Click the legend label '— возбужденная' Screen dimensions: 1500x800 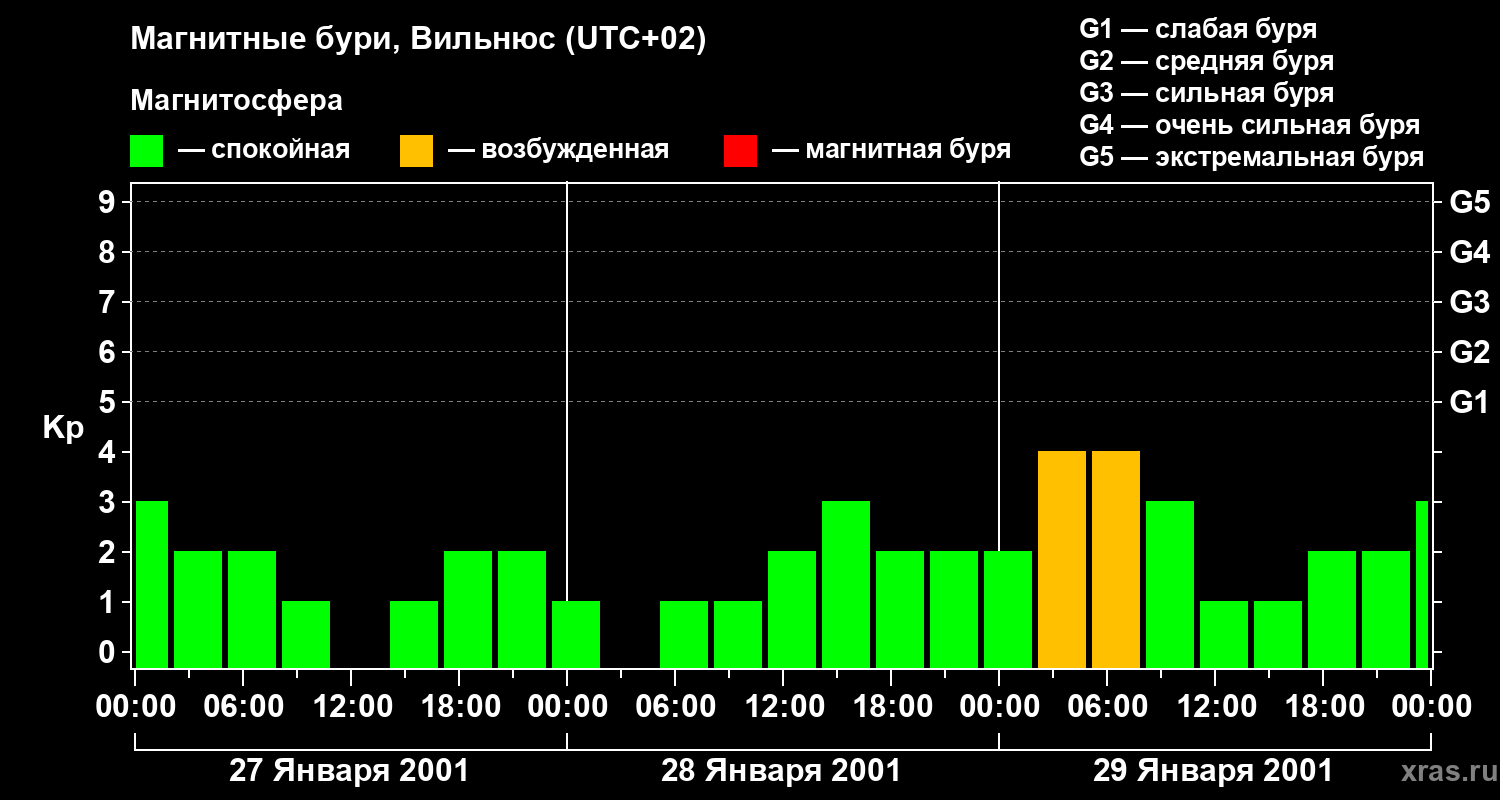pyautogui.click(x=558, y=151)
